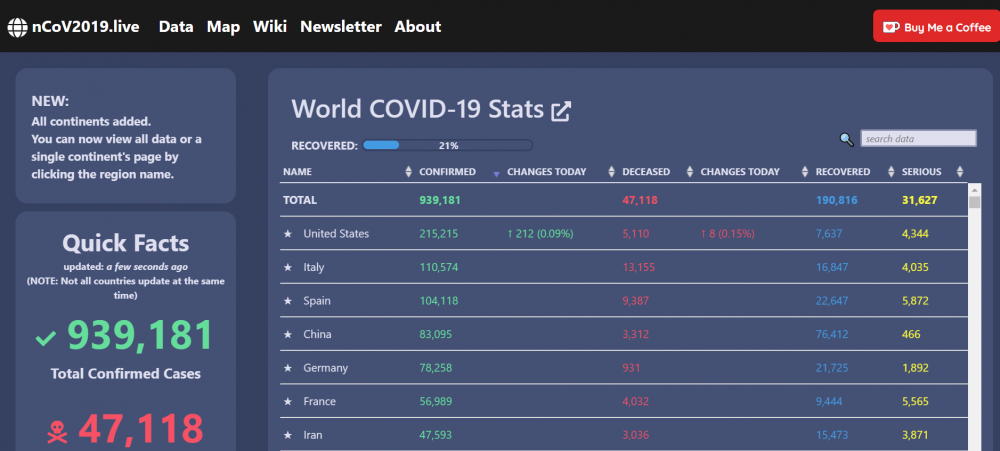Open the Germany country link
Screen dimensions: 1000x451
(x=326, y=368)
